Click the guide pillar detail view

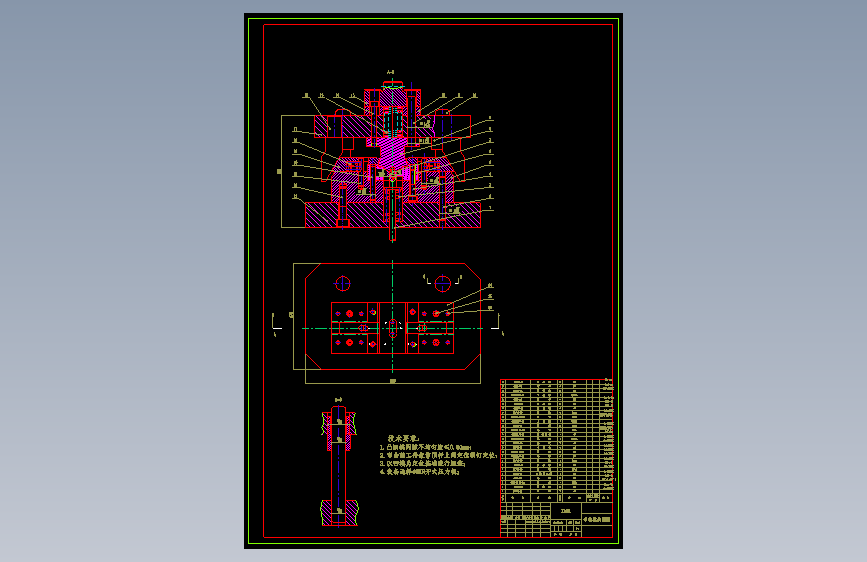click(339, 466)
